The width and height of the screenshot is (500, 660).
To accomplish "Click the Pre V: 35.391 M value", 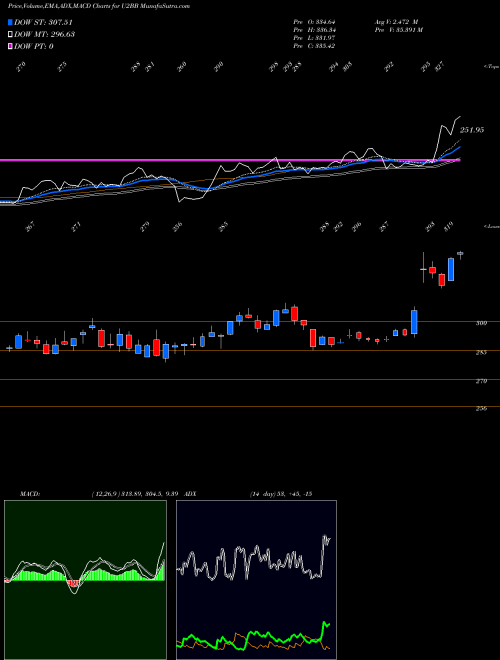I will point(398,30).
